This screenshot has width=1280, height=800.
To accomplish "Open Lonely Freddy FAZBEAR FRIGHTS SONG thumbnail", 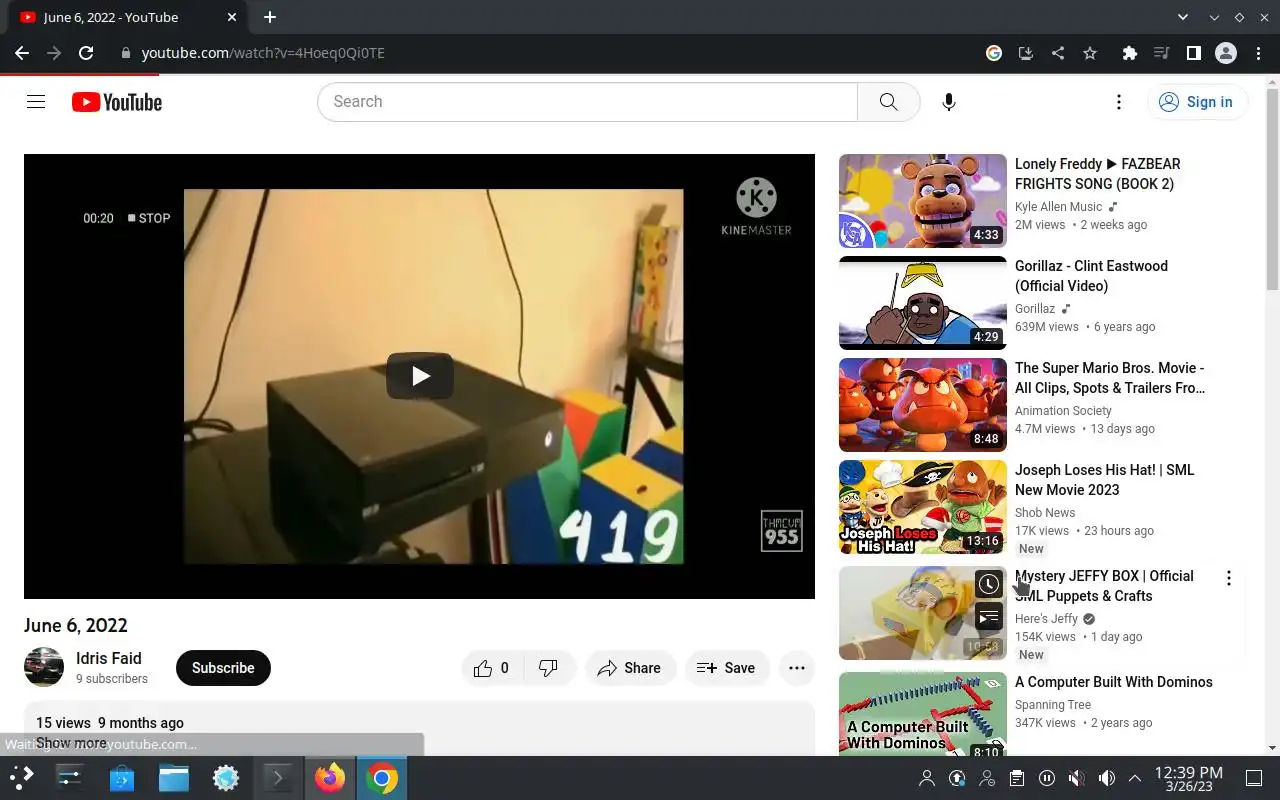I will [923, 201].
